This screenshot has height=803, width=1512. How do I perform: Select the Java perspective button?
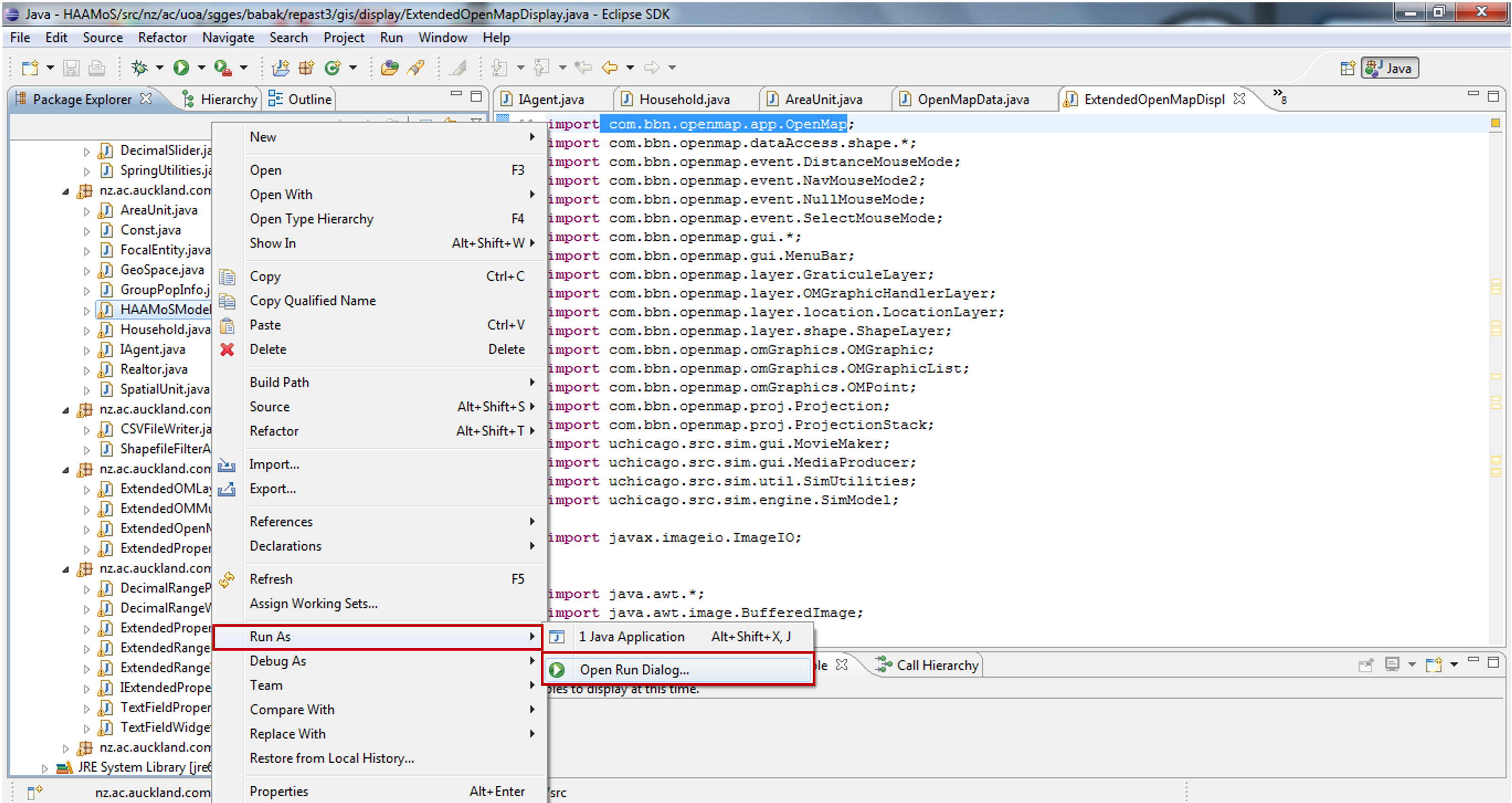click(1390, 68)
